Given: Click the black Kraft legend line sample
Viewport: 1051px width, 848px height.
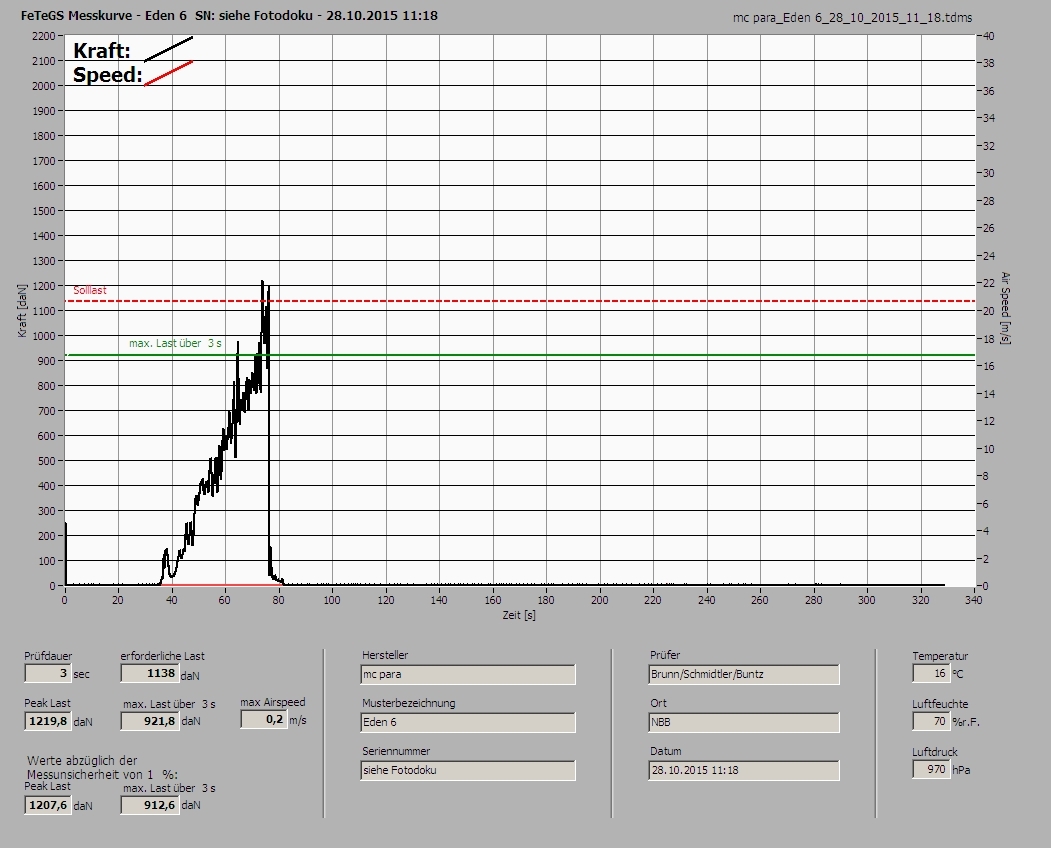Looking at the screenshot, I should coord(168,49).
